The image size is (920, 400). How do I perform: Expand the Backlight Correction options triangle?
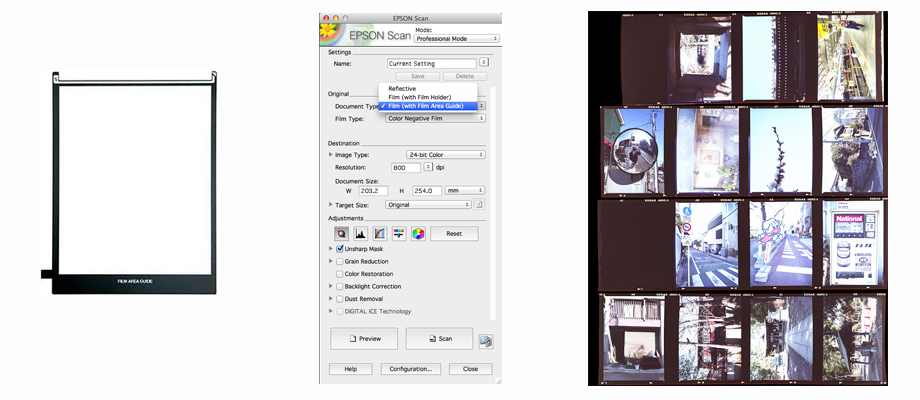click(331, 287)
